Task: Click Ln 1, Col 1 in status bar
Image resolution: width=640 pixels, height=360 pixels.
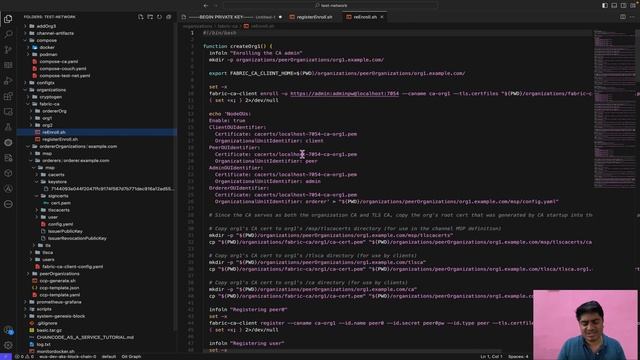Action: (x=491, y=357)
